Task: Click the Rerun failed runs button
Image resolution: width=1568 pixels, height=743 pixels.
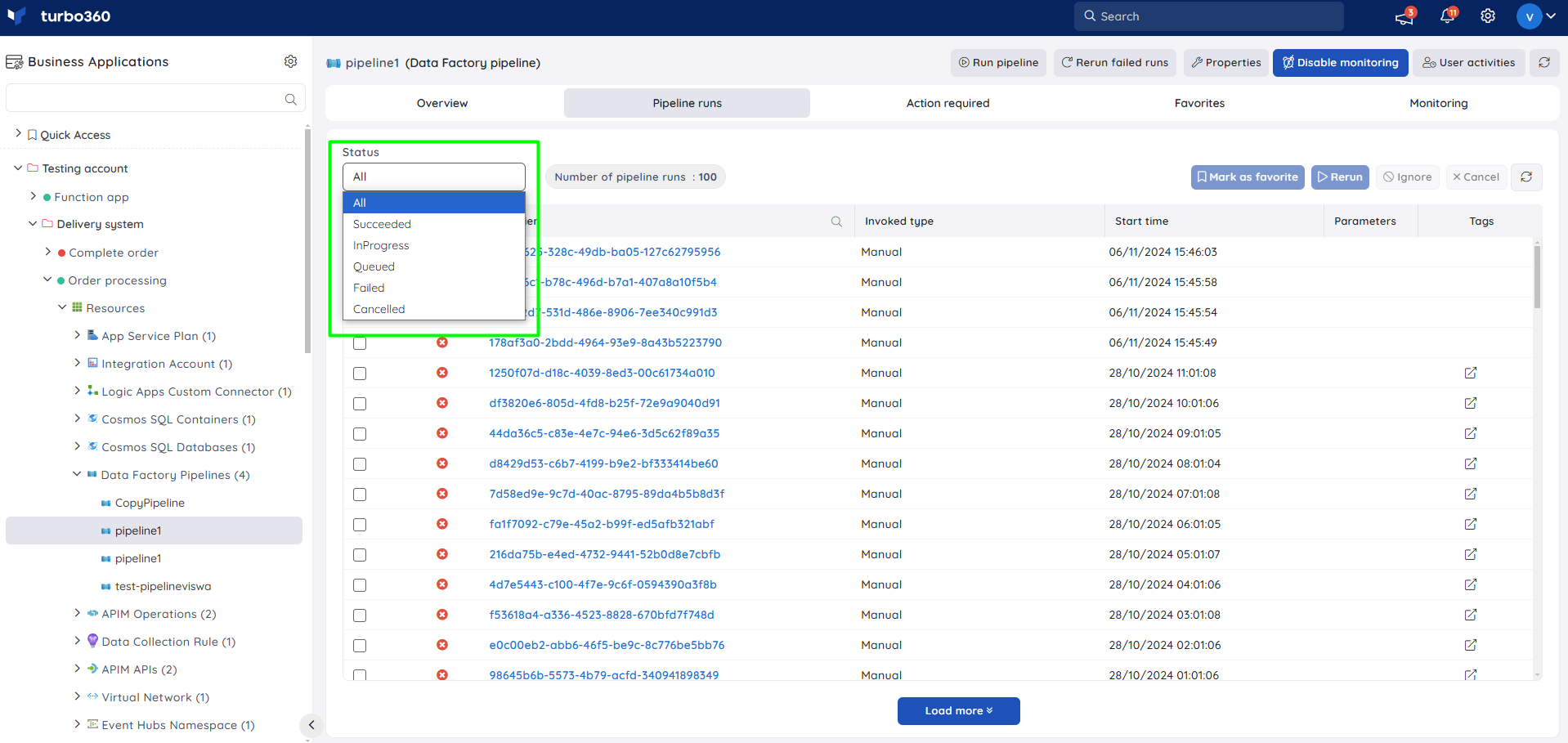Action: click(x=1114, y=62)
